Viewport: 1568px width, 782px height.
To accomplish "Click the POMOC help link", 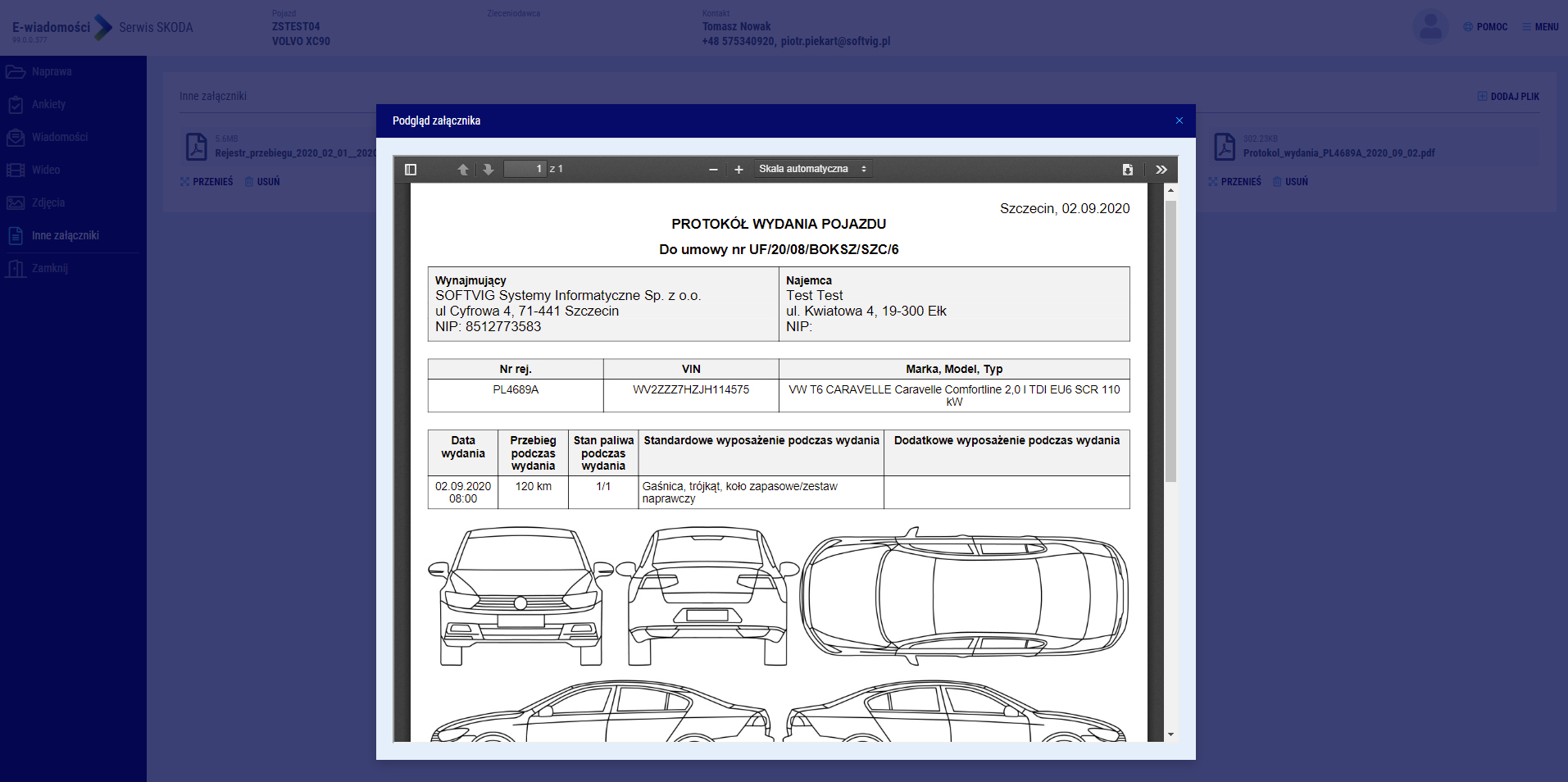I will [1485, 27].
